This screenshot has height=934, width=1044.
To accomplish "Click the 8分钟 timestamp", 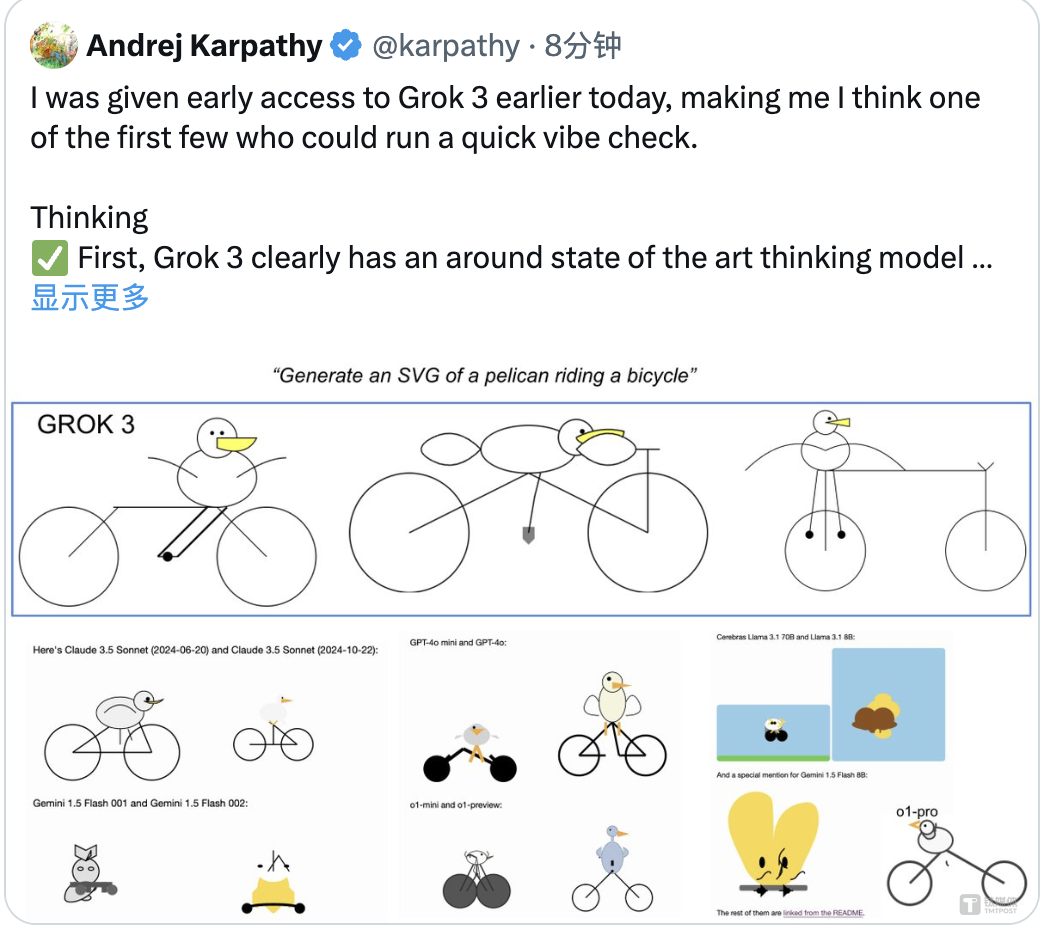I will pos(583,45).
